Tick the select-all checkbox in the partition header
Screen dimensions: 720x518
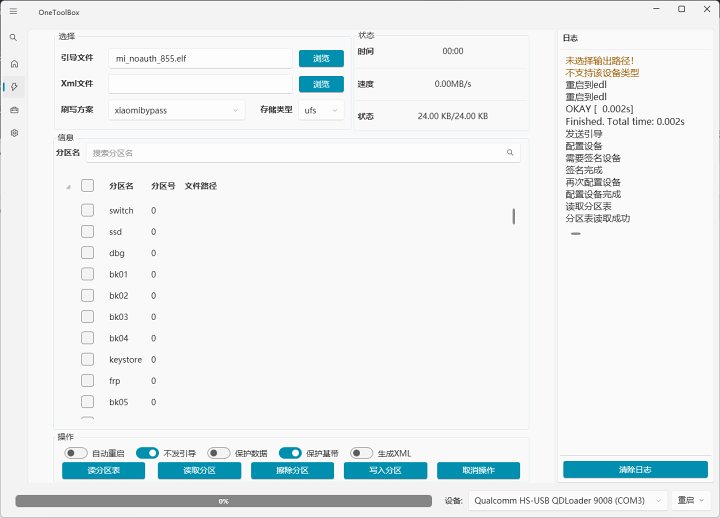[87, 186]
